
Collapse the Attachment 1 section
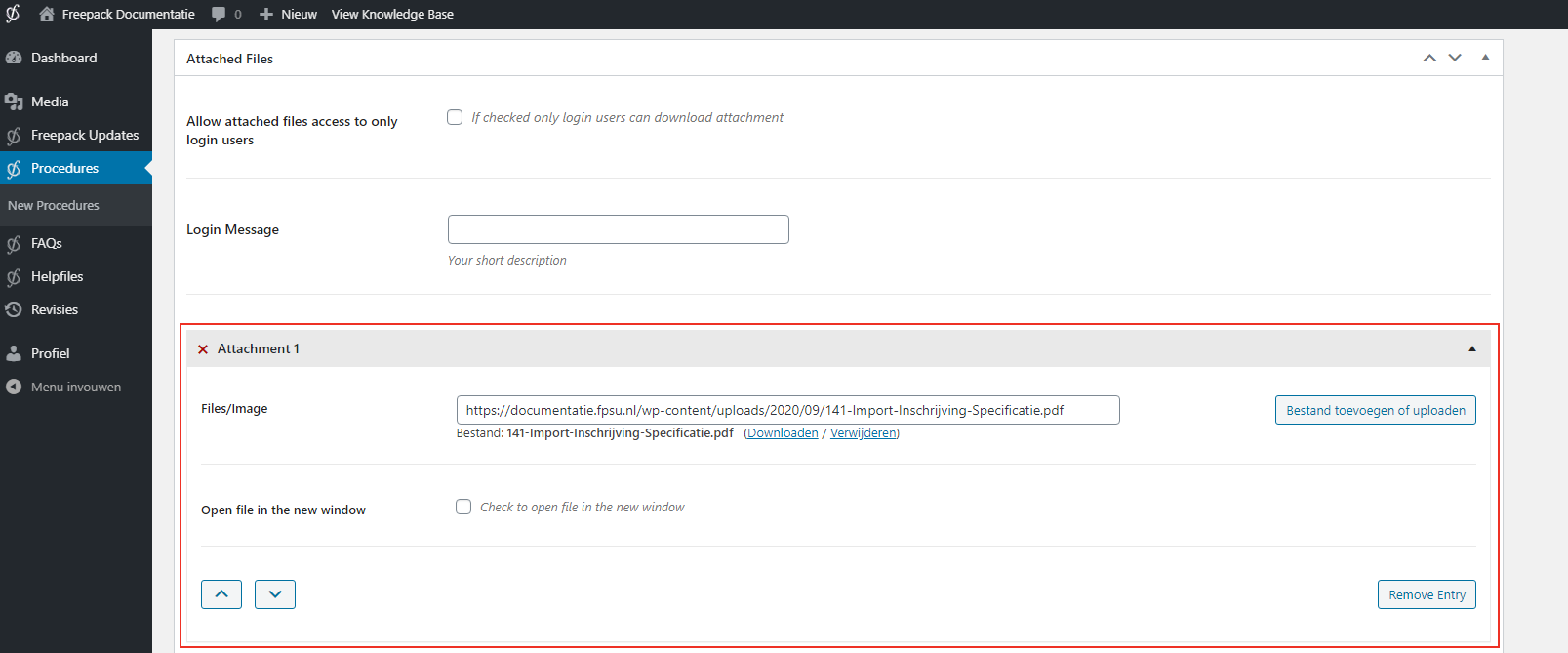click(1472, 348)
